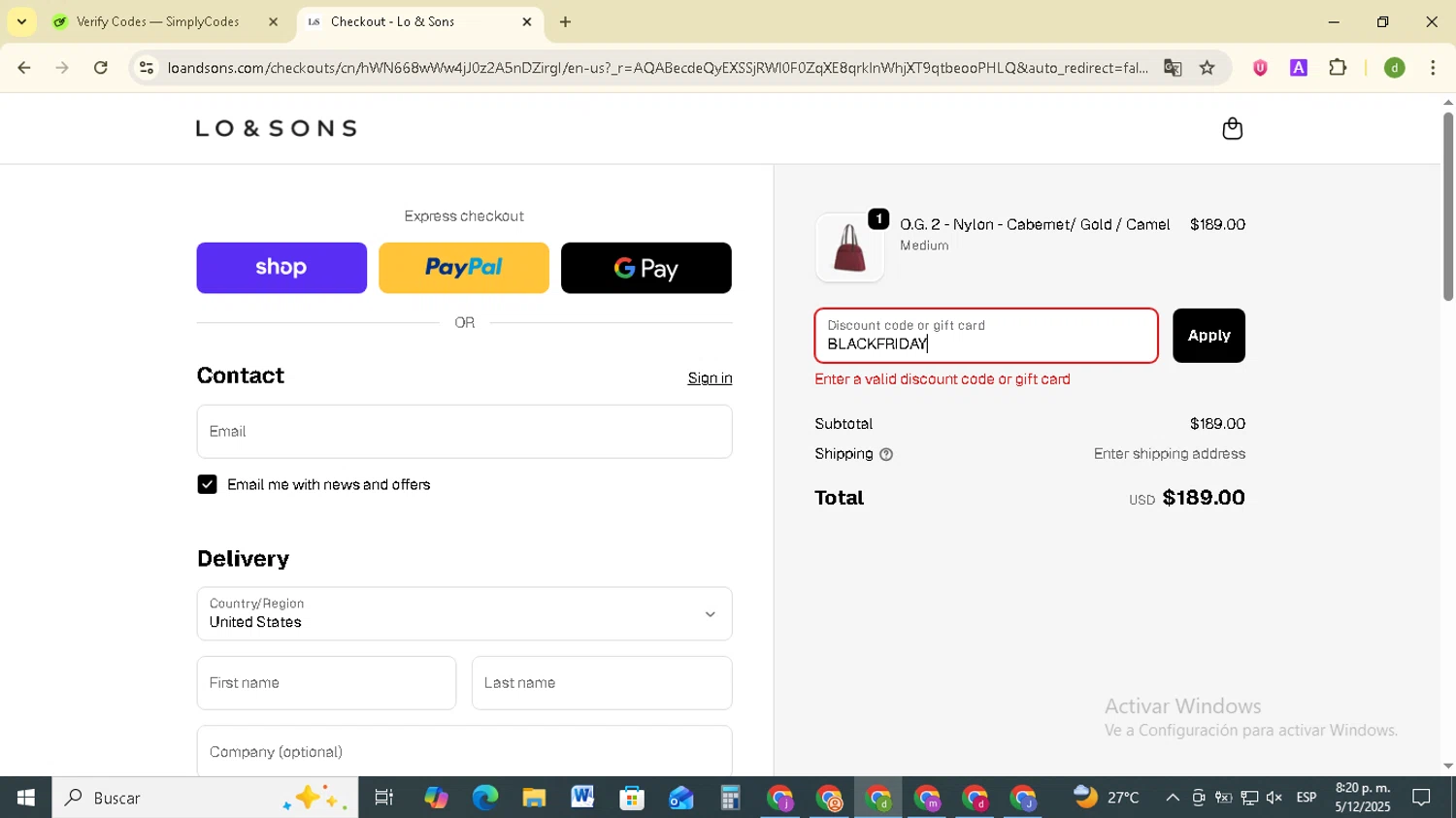
Task: Open a new browser tab
Action: 565,21
